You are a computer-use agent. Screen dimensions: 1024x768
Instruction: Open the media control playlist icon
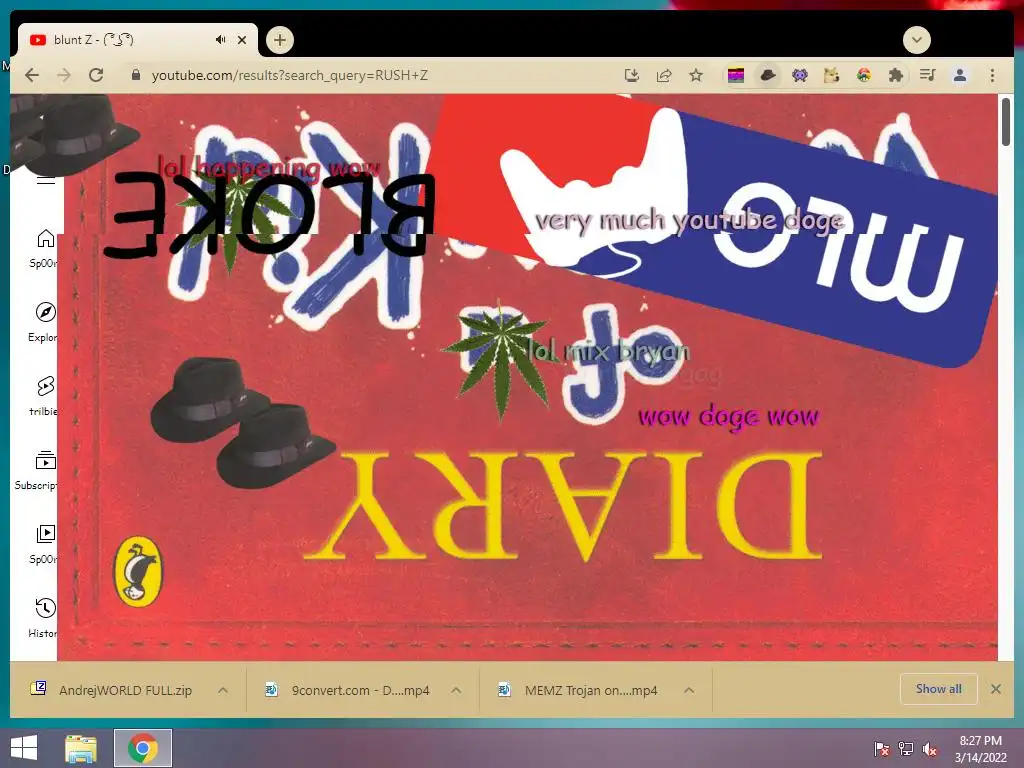927,75
